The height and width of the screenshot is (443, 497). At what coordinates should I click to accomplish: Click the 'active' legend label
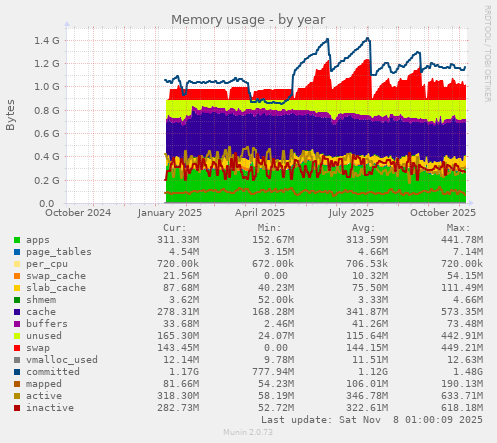point(44,396)
